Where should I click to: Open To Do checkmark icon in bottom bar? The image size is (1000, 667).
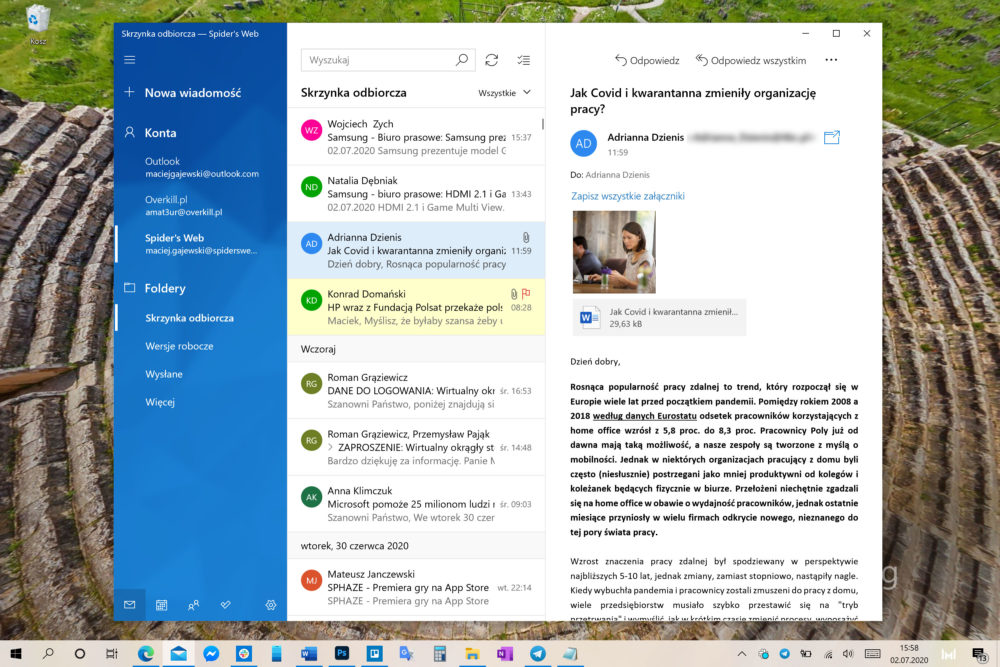[225, 605]
